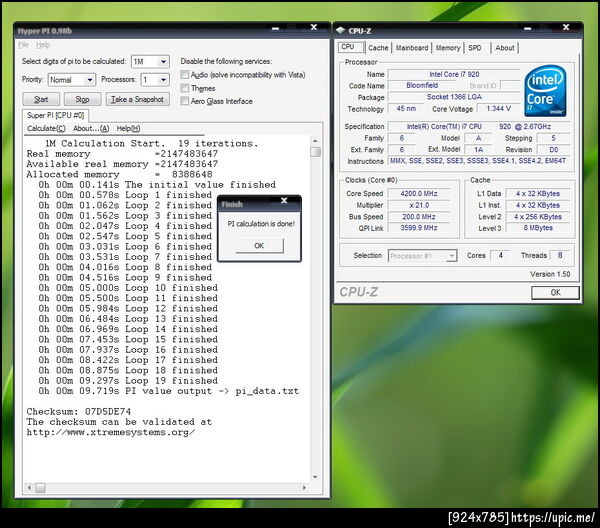The height and width of the screenshot is (528, 600).
Task: Open the Priority dropdown set to Normal
Action: (x=72, y=80)
